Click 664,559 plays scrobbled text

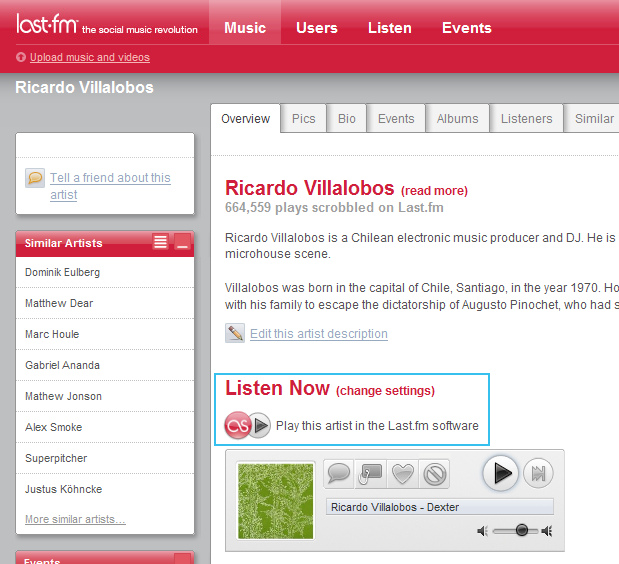click(x=334, y=208)
